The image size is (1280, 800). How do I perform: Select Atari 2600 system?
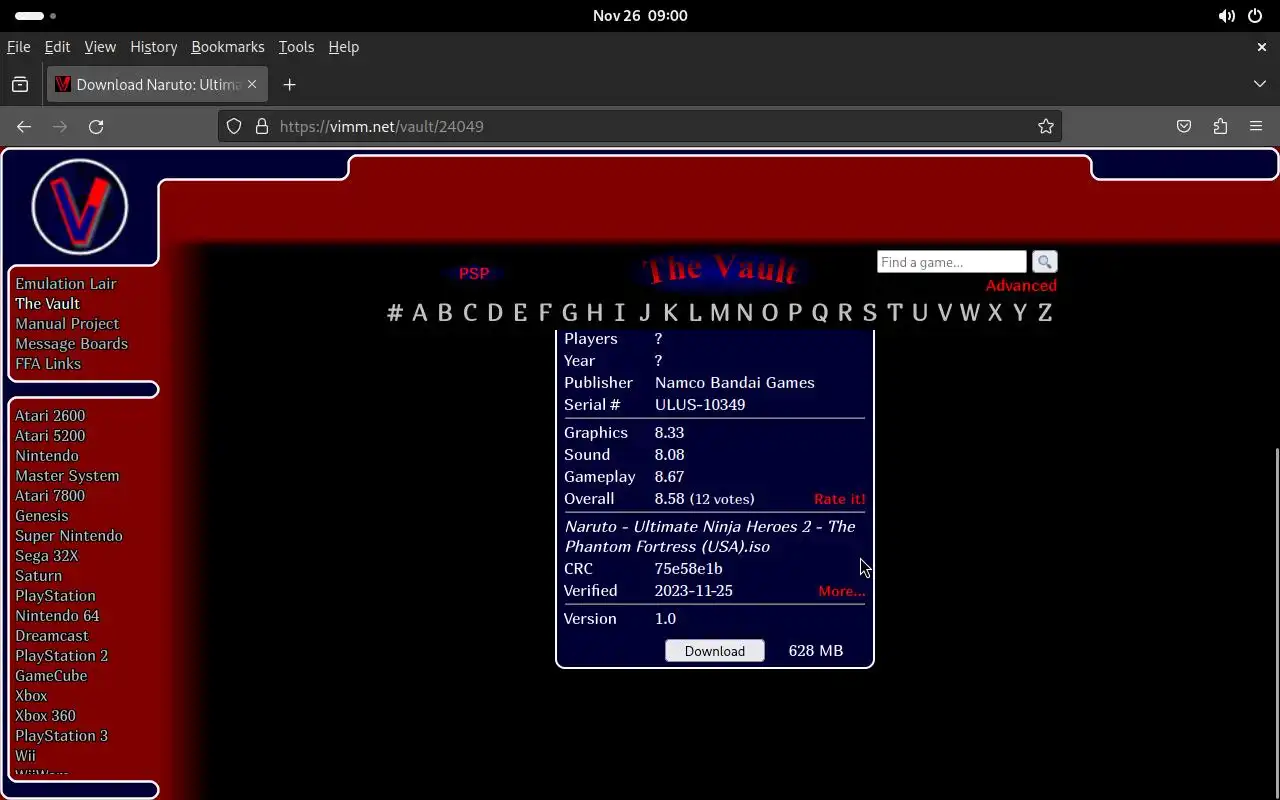tap(50, 416)
